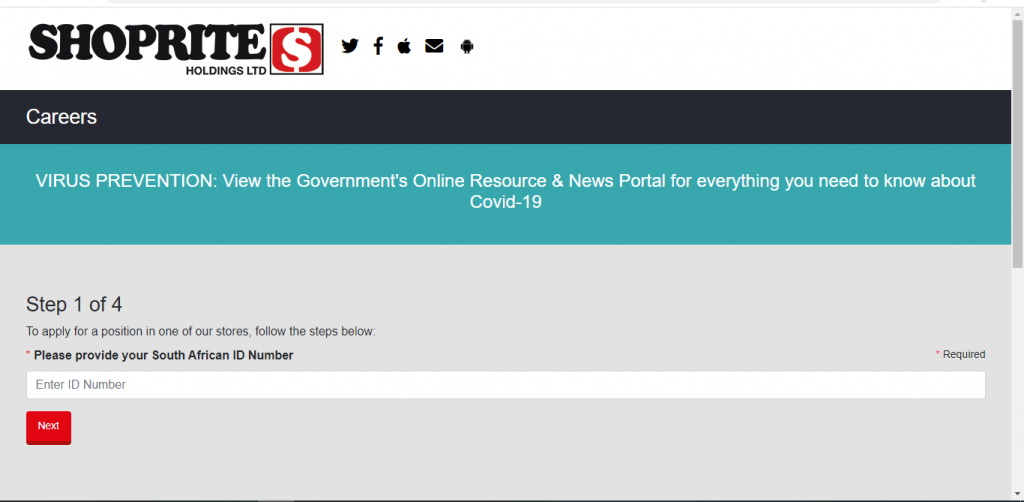Image resolution: width=1024 pixels, height=502 pixels.
Task: Focus the Enter ID Number field
Action: (x=505, y=385)
